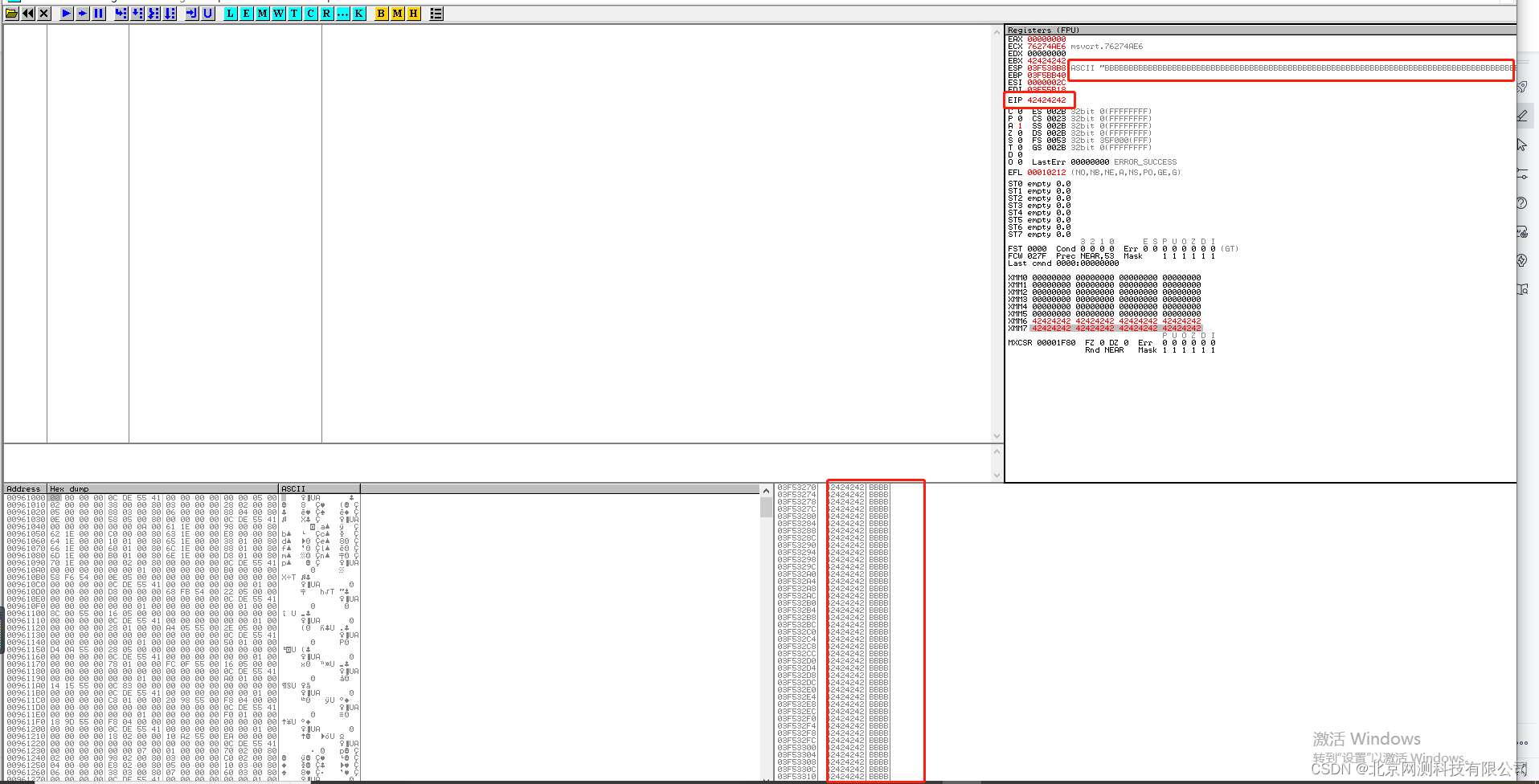Click the Hex dump column header
Viewport: 1539px width, 784px height.
(x=163, y=488)
